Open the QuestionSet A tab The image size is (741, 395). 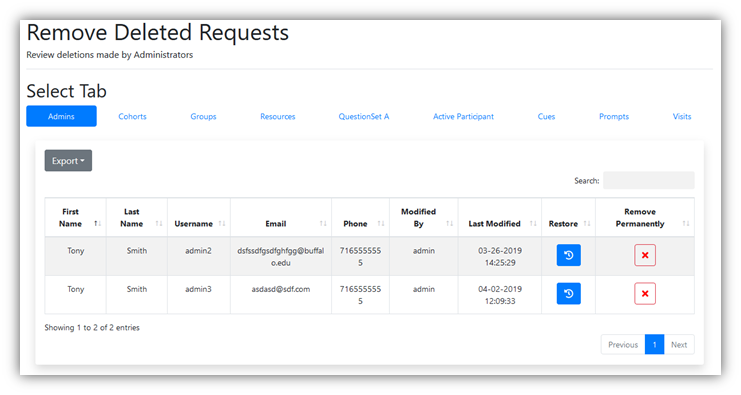[x=364, y=116]
